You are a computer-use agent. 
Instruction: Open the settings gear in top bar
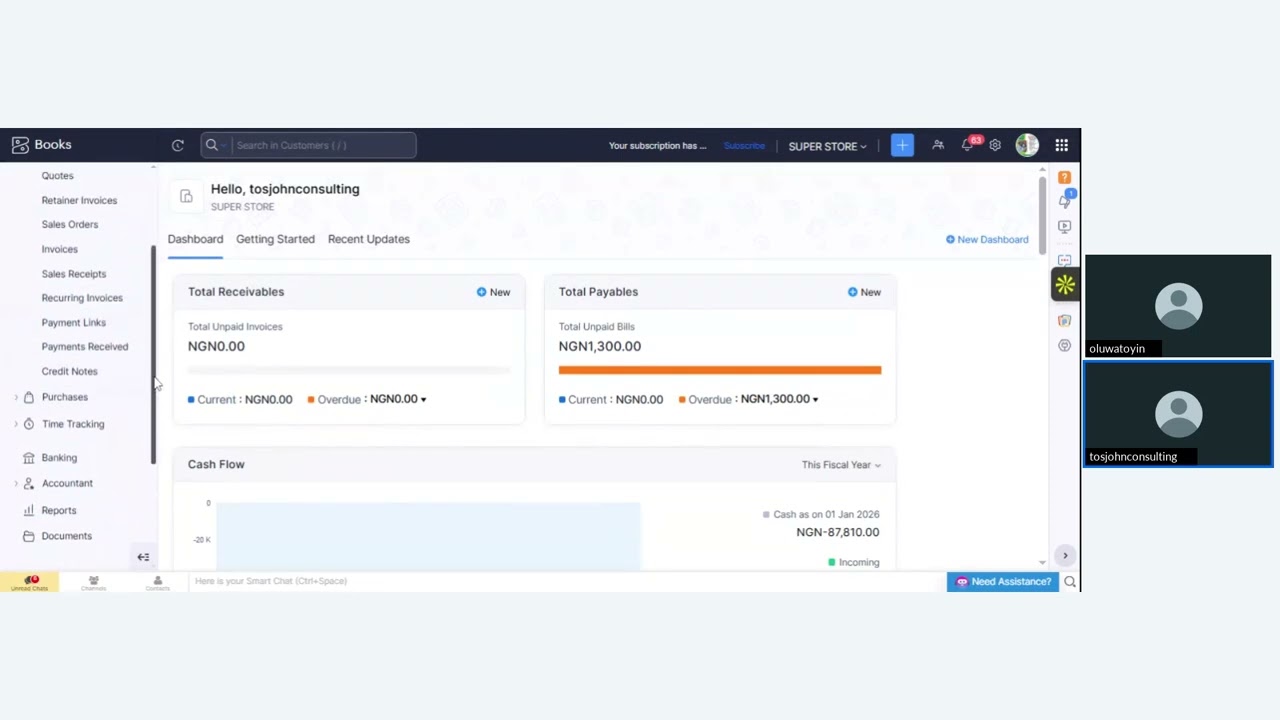click(x=995, y=145)
